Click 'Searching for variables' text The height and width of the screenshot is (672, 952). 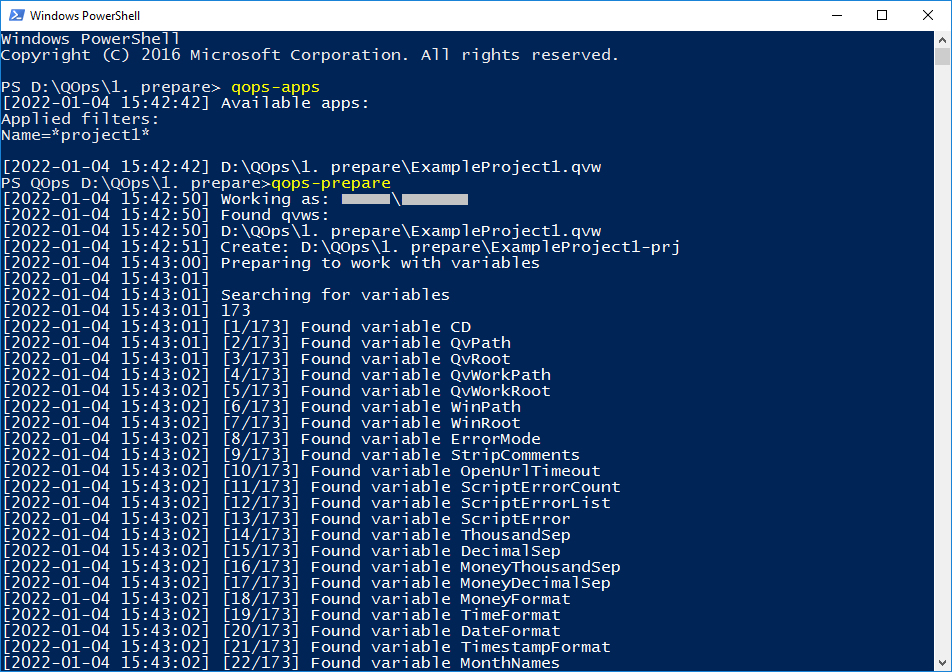click(335, 295)
